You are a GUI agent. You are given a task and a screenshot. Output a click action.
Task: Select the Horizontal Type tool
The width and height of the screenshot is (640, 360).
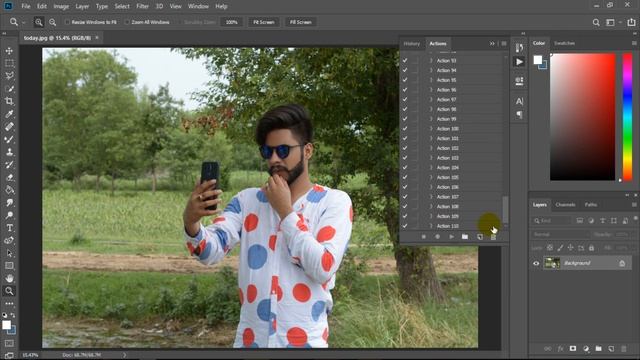tap(9, 228)
